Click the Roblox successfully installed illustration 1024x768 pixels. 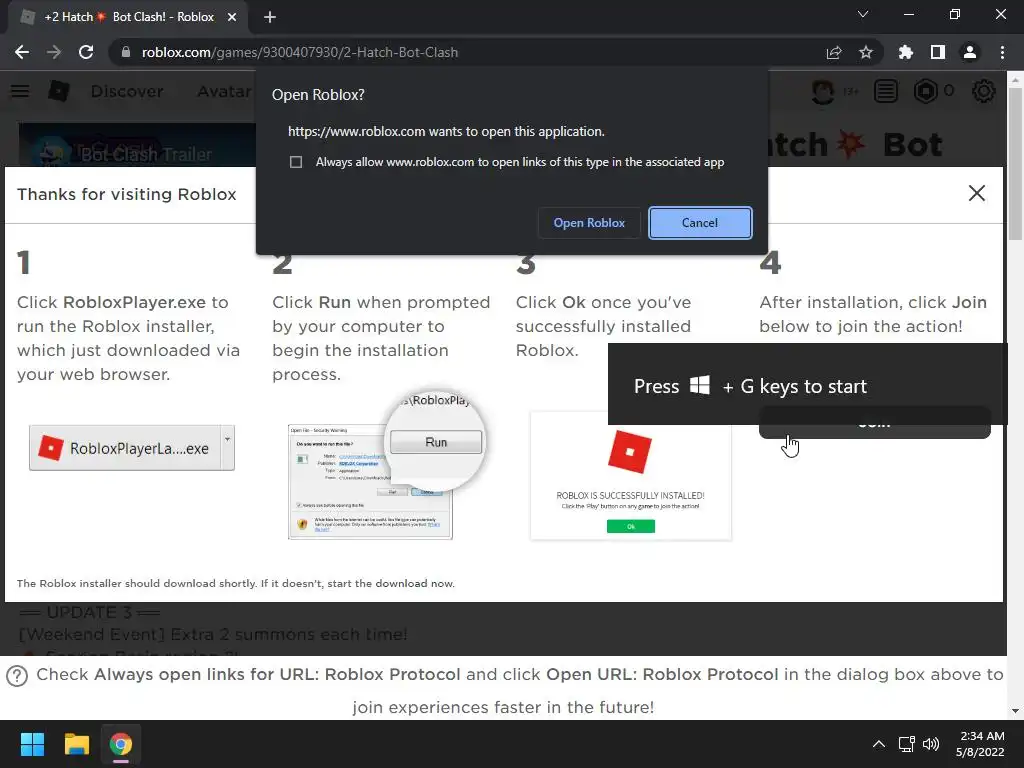click(x=631, y=475)
